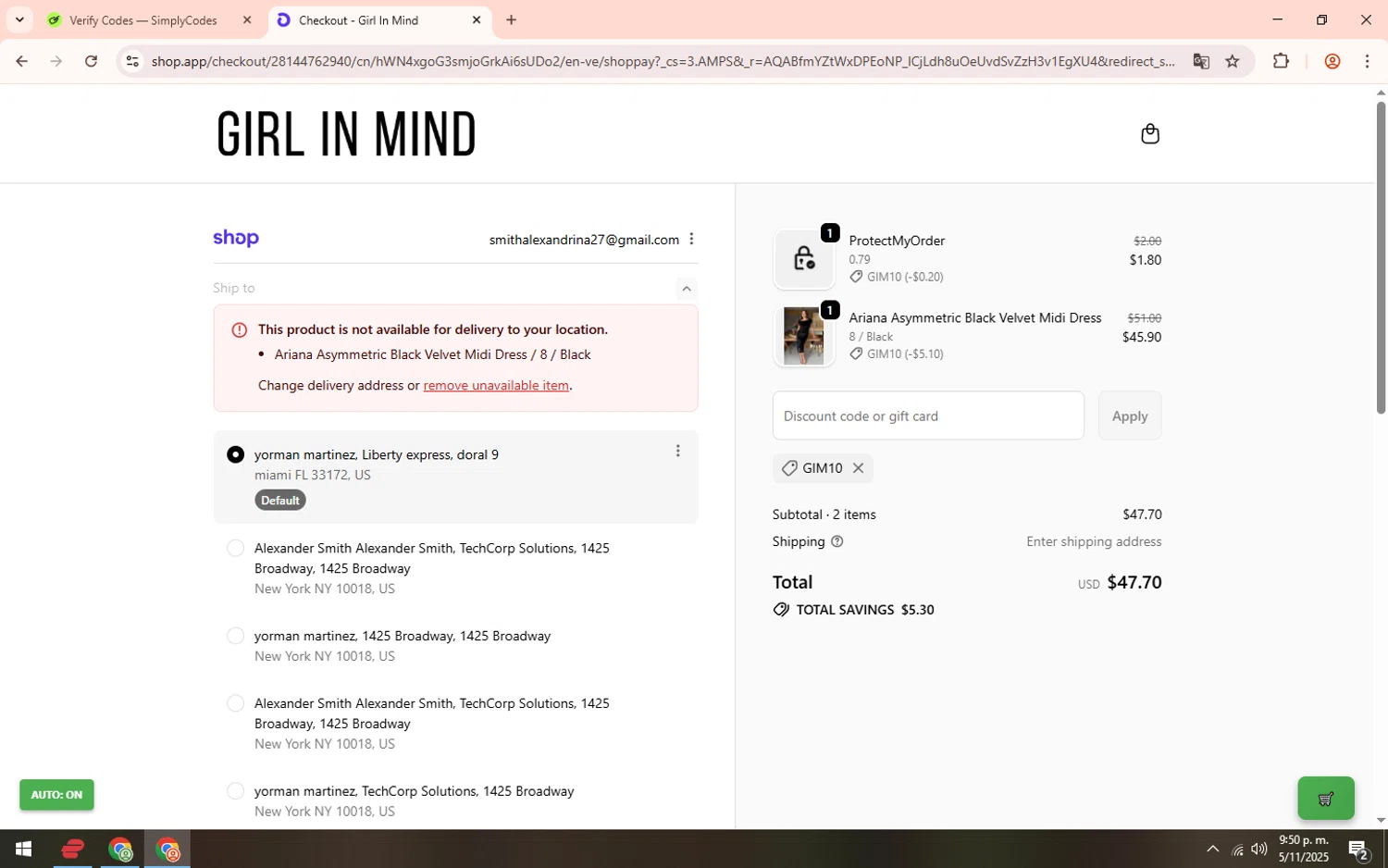Open the Chrome profile icon
Viewport: 1388px width, 868px height.
tap(1332, 61)
